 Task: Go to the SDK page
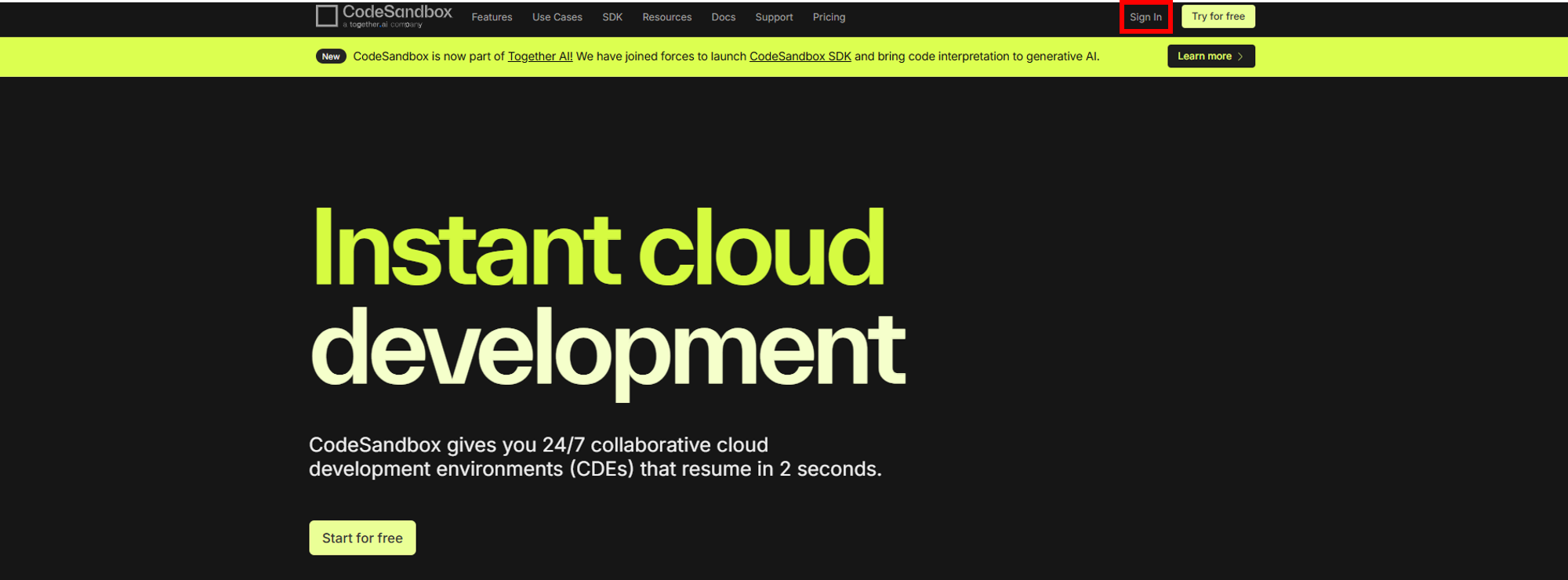pos(612,17)
